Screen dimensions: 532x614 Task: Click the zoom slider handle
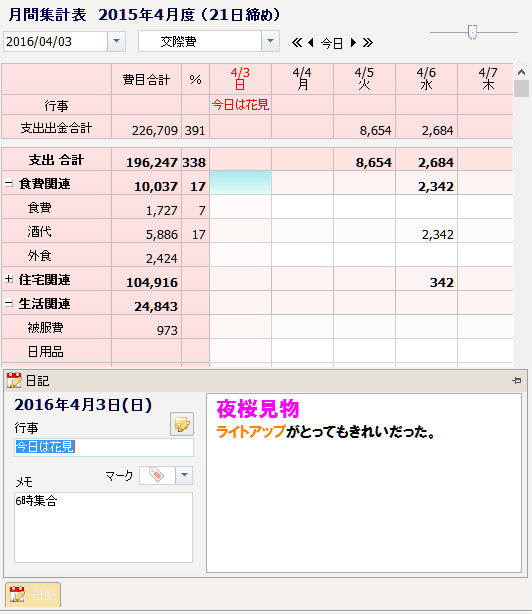[472, 32]
